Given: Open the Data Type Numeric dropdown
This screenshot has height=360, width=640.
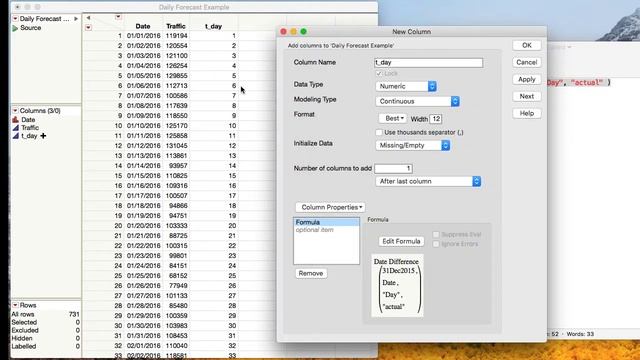Looking at the screenshot, I should (406, 86).
